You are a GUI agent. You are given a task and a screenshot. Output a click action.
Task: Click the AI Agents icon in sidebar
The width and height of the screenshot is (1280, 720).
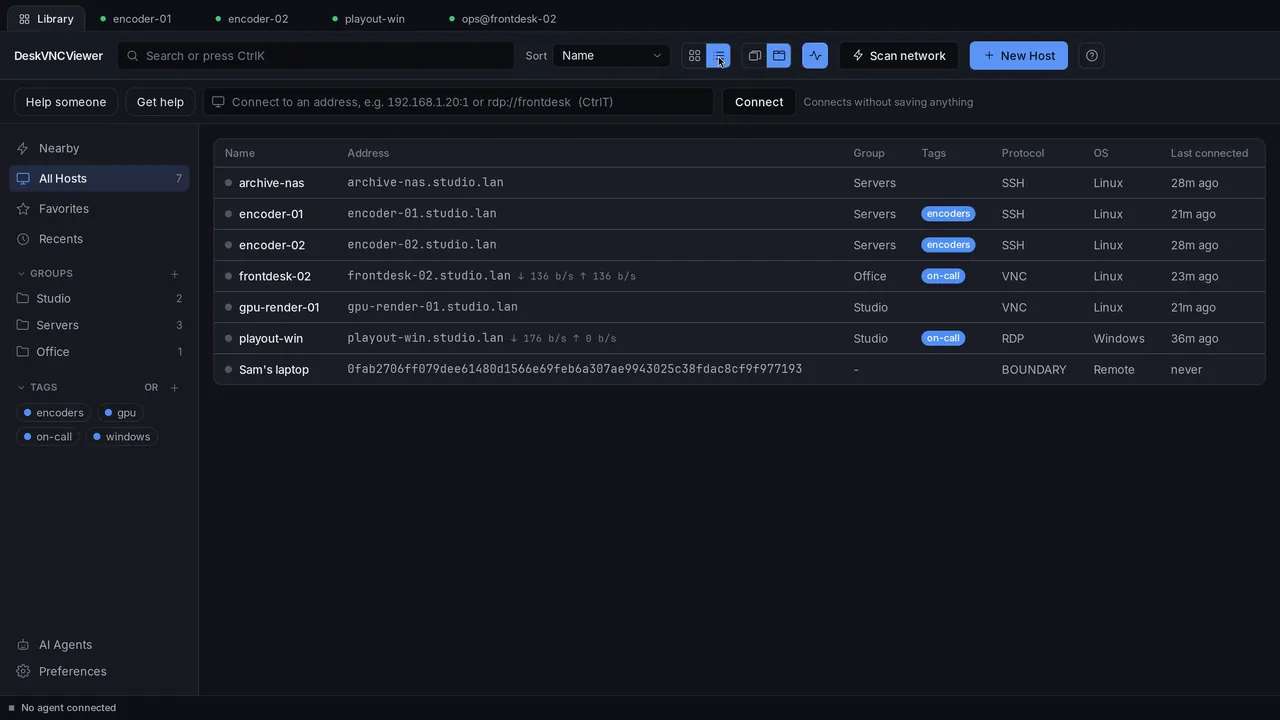pos(23,645)
